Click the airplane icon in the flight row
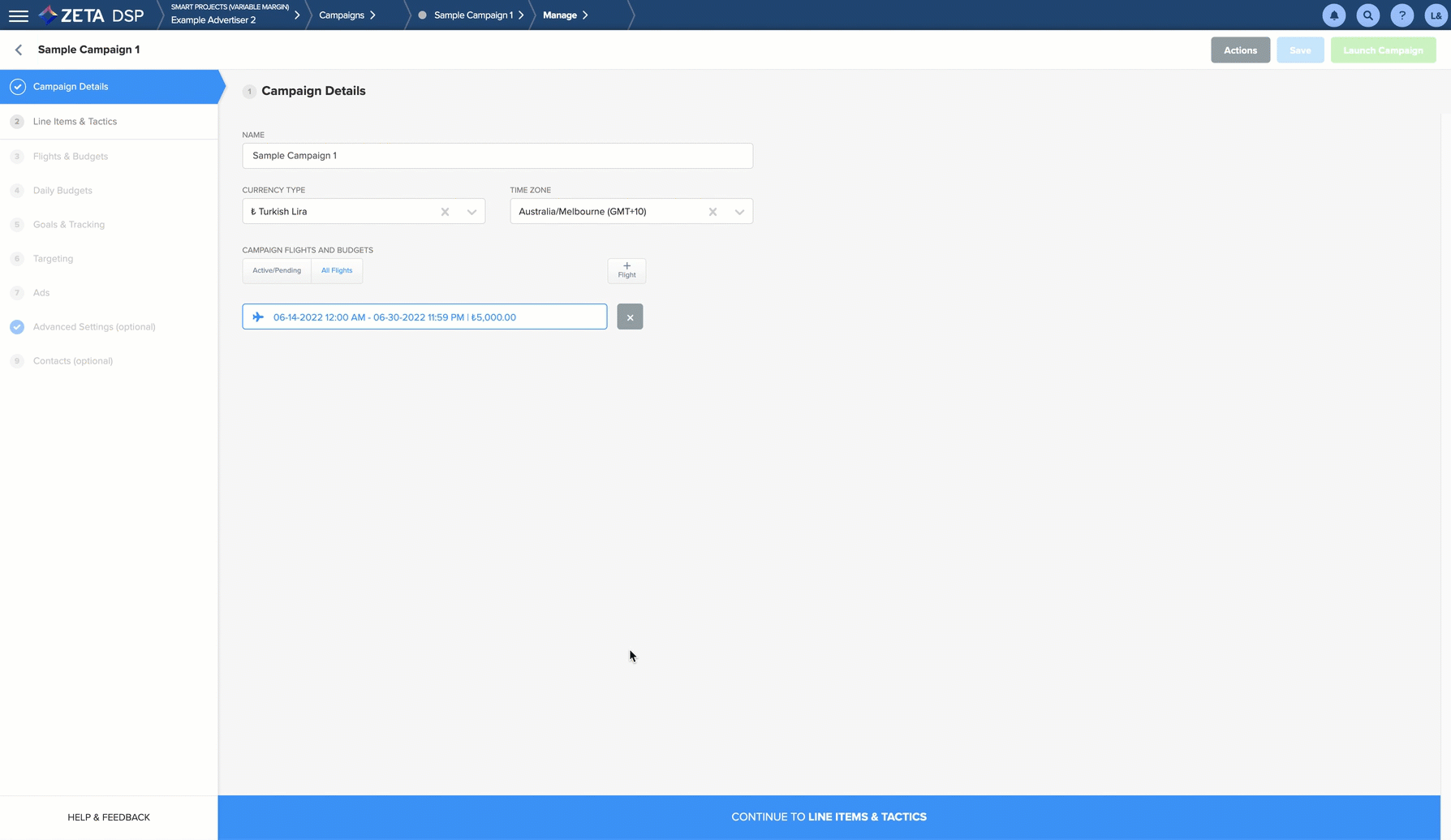Image resolution: width=1451 pixels, height=840 pixels. pos(258,317)
